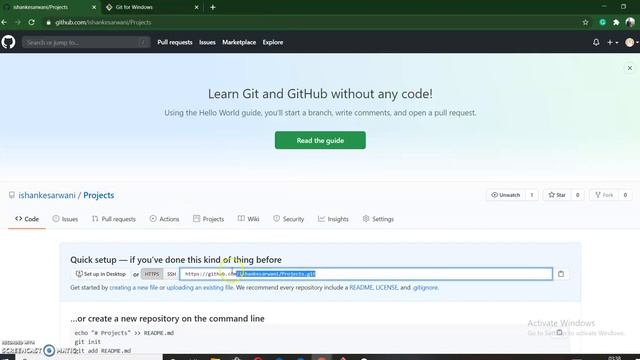Select the Code repository tab
The height and width of the screenshot is (360, 640).
point(27,219)
